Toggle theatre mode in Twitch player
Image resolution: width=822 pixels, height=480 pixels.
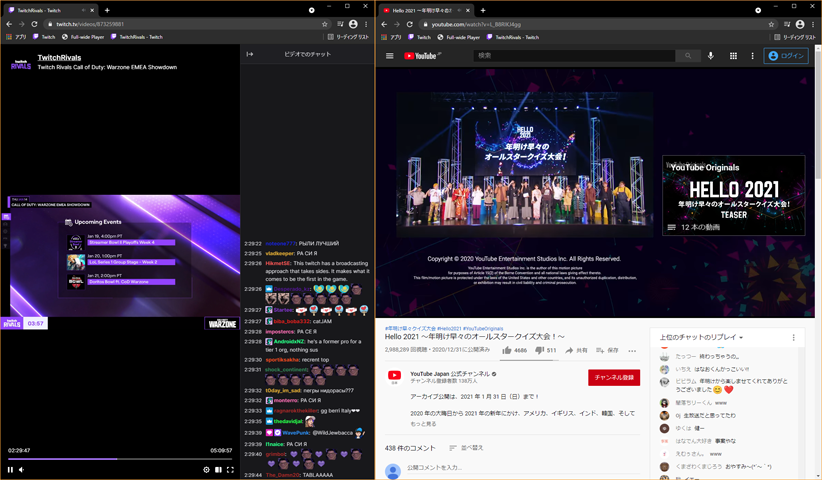tap(219, 470)
